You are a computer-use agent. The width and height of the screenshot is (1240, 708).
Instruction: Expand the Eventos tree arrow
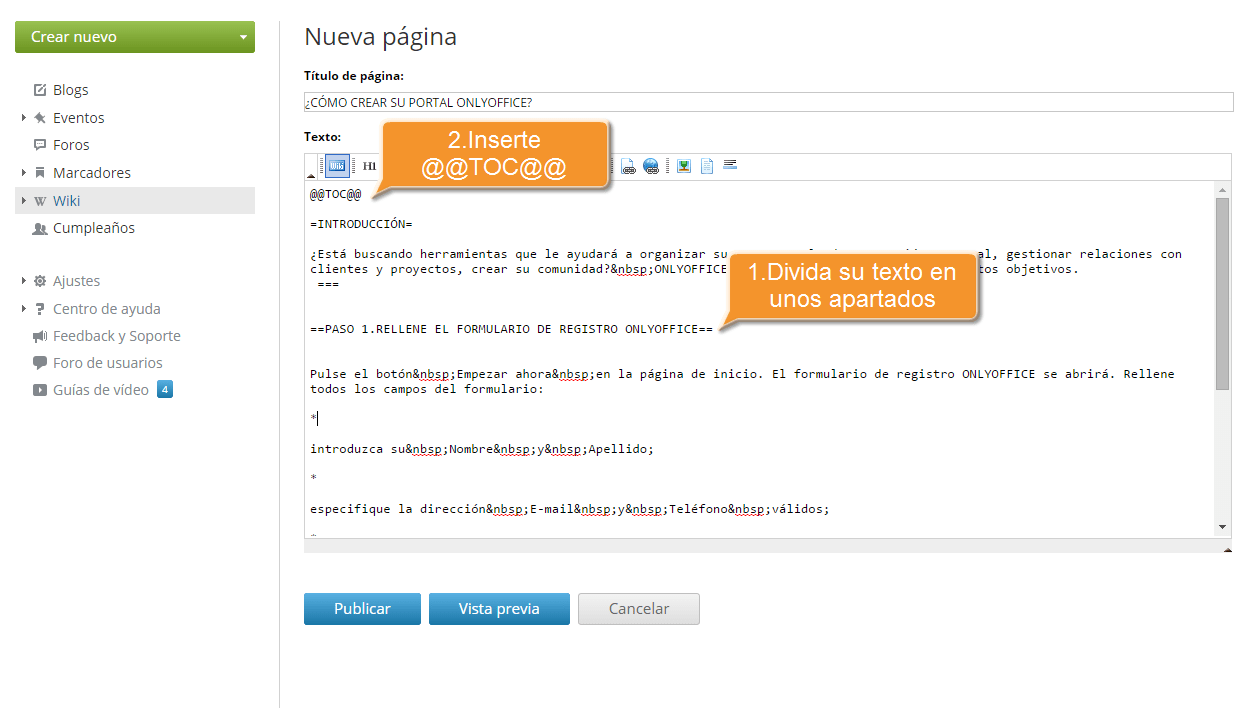pos(23,118)
